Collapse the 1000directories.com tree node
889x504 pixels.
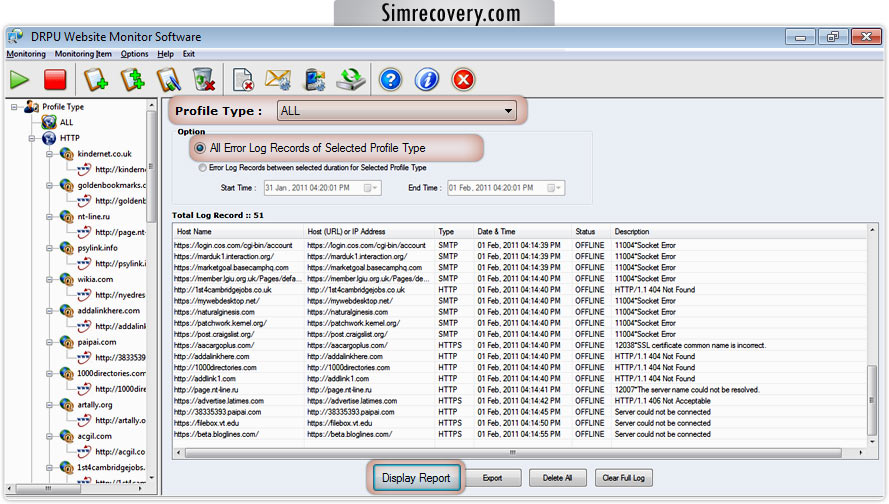click(49, 374)
